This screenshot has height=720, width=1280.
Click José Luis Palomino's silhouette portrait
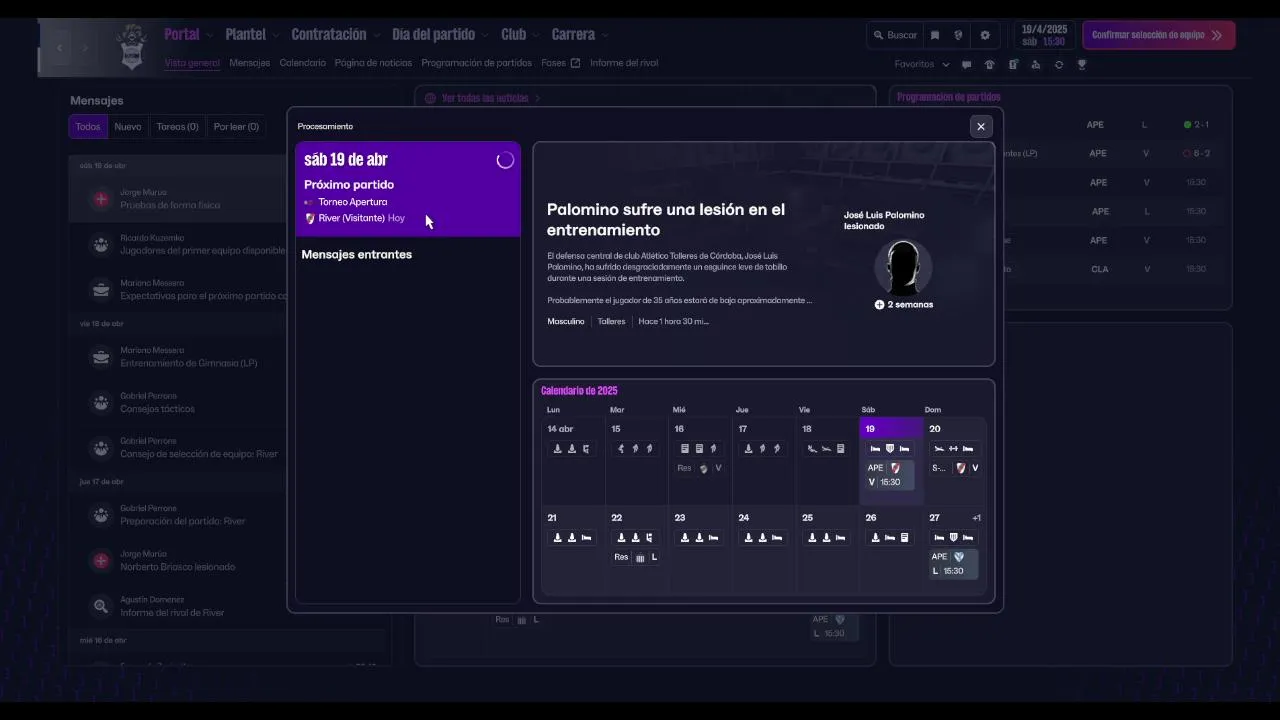903,267
